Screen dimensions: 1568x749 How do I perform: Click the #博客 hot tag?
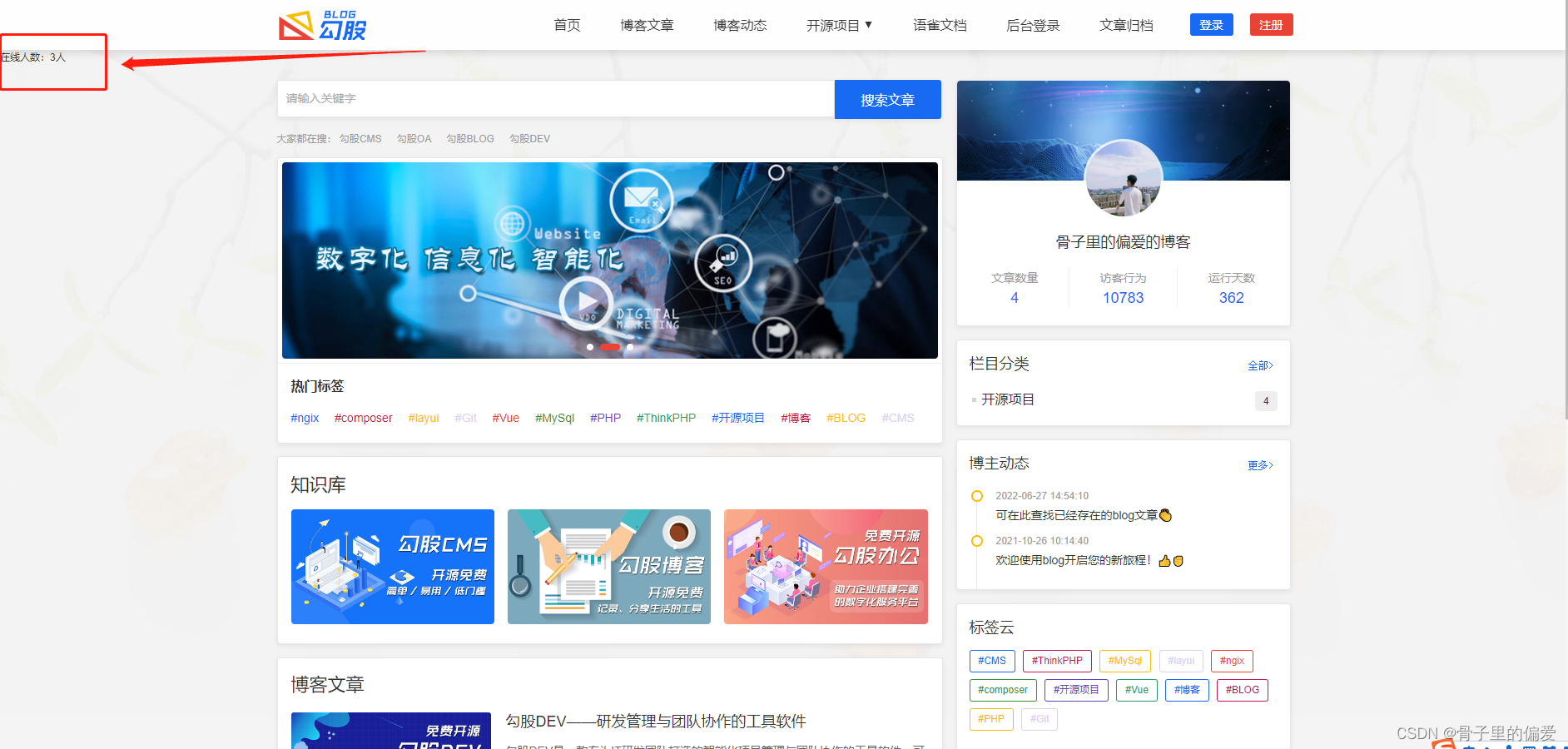796,418
